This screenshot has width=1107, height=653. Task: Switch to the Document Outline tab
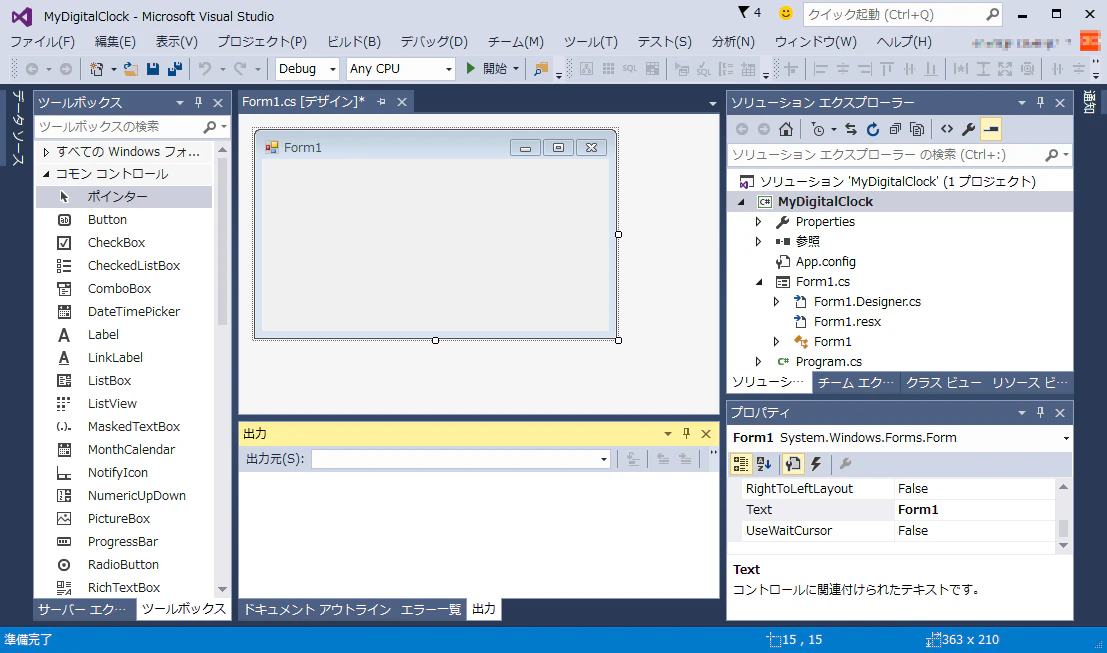[318, 609]
